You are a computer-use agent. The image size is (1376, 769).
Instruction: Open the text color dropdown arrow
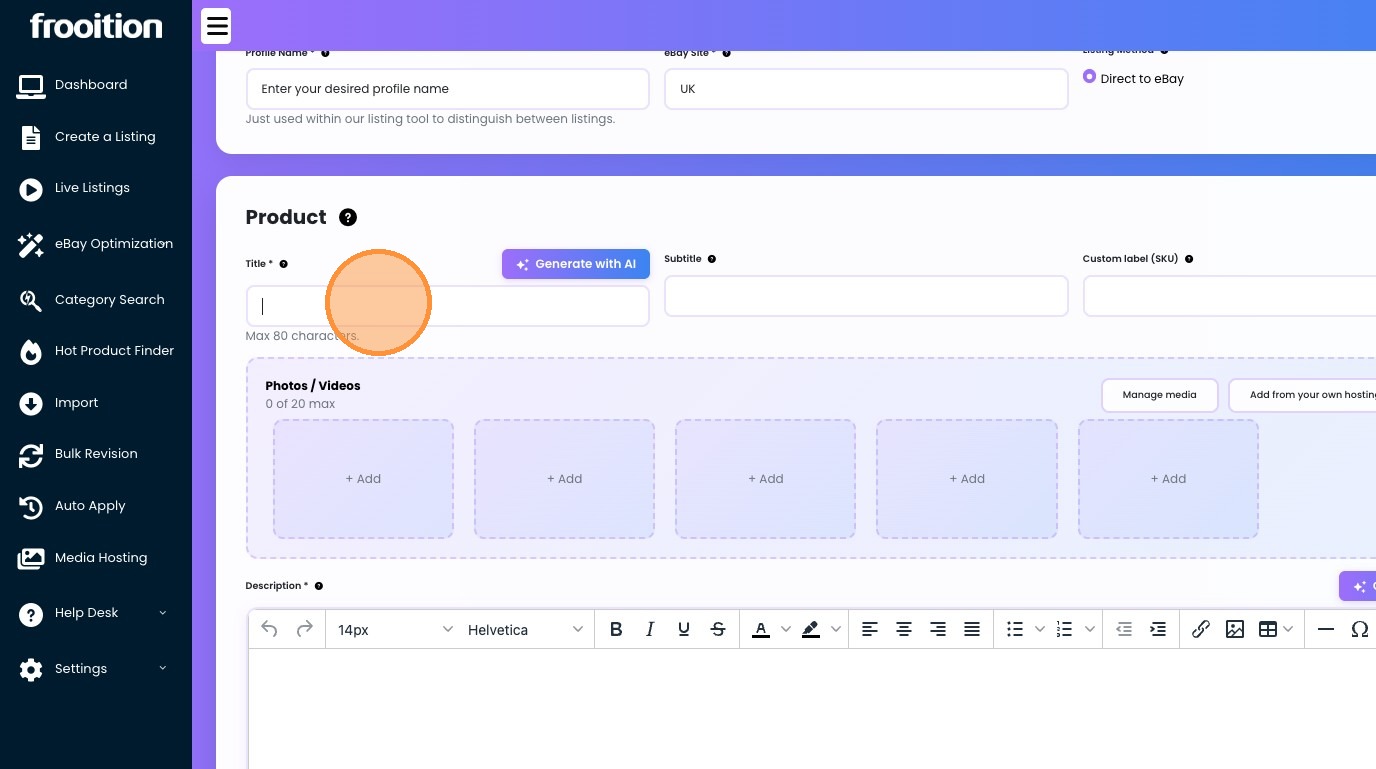tap(786, 629)
